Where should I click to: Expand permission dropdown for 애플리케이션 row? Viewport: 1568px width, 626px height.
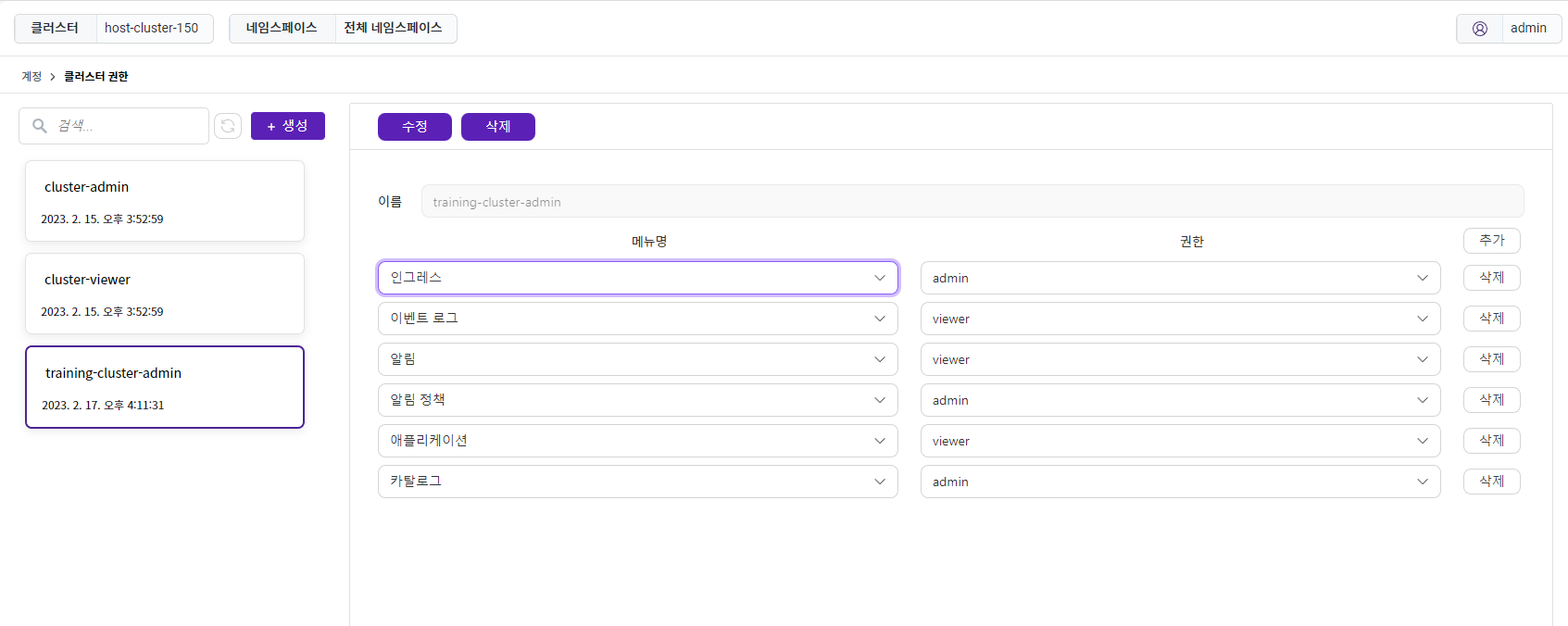pyautogui.click(x=1181, y=441)
